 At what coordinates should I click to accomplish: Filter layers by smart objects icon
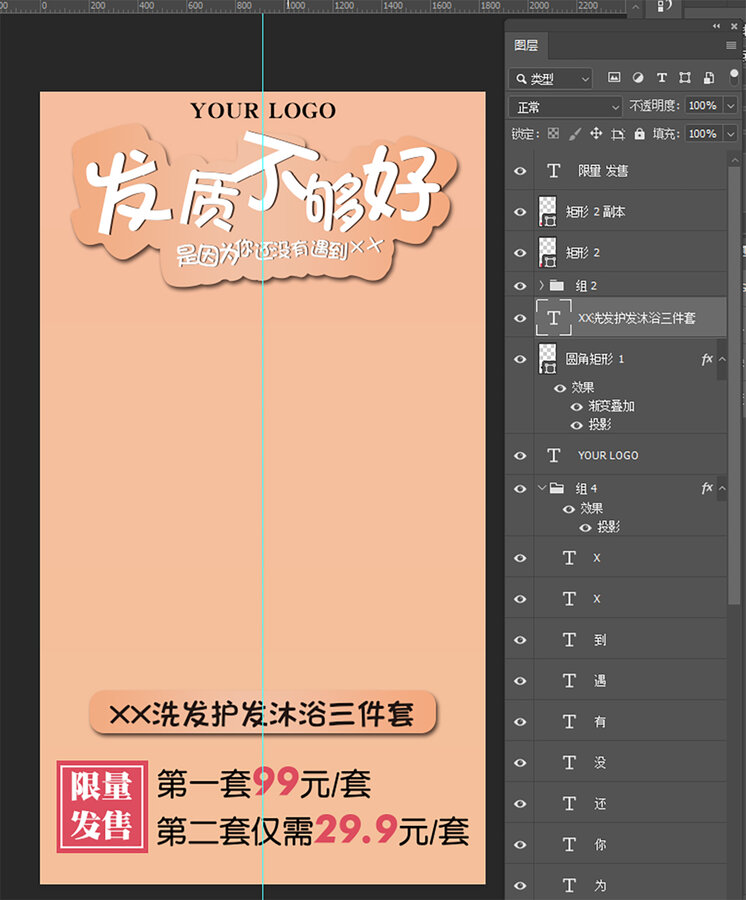point(709,77)
